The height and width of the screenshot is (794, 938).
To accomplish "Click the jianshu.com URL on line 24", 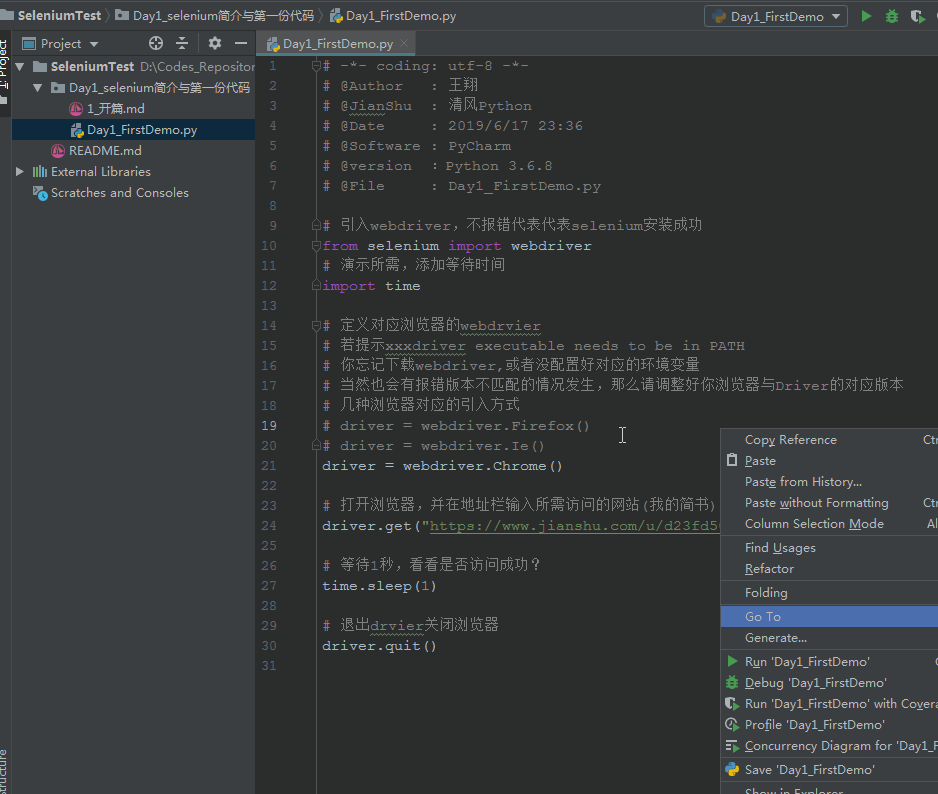I will (574, 526).
